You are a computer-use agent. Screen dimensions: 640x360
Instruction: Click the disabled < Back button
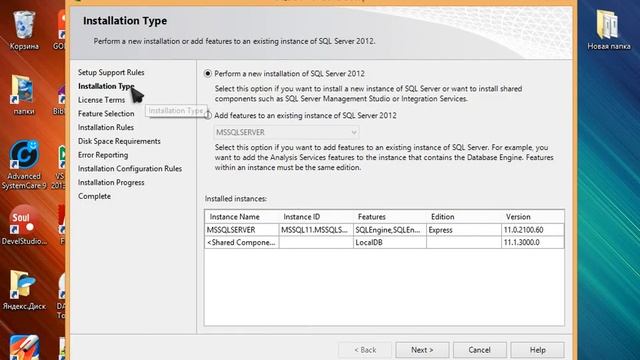click(x=365, y=350)
